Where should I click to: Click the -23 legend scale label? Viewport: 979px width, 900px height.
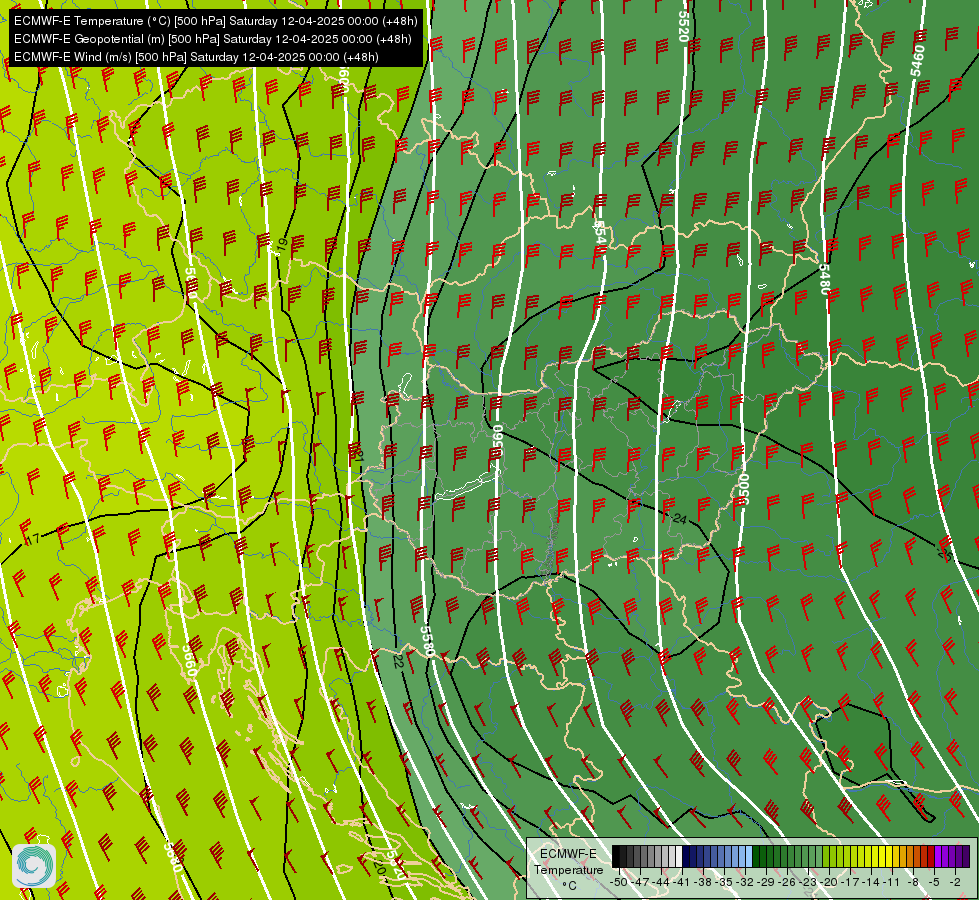(x=807, y=882)
